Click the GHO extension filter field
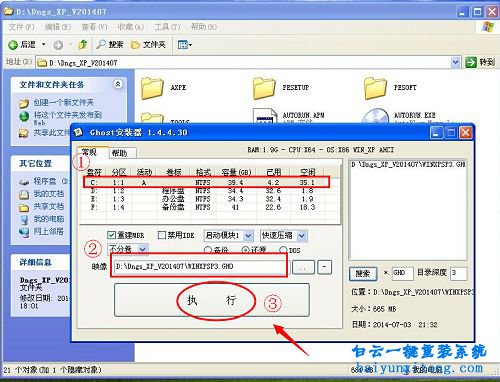The image size is (500, 382). point(402,273)
